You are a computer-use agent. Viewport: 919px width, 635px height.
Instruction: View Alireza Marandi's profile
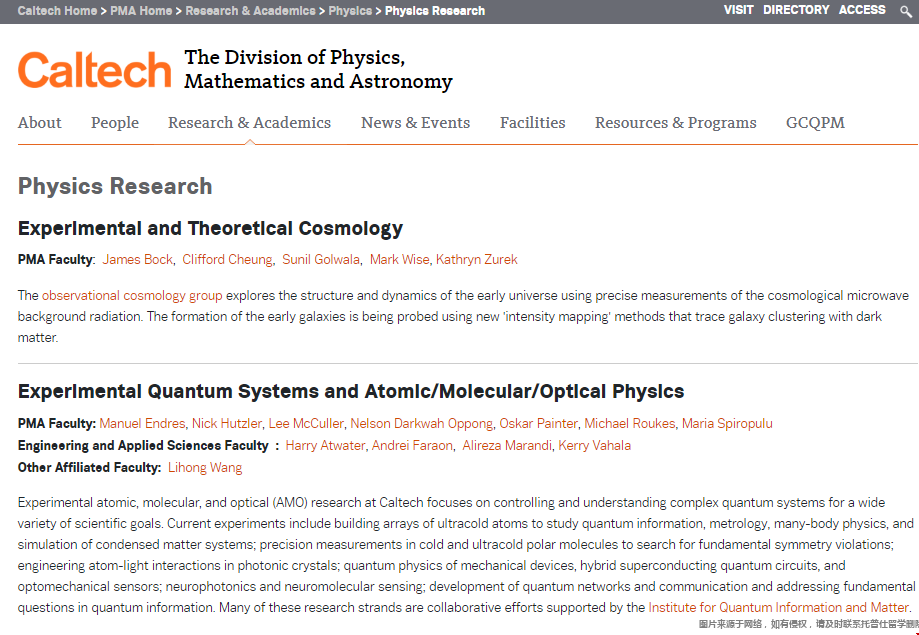507,446
